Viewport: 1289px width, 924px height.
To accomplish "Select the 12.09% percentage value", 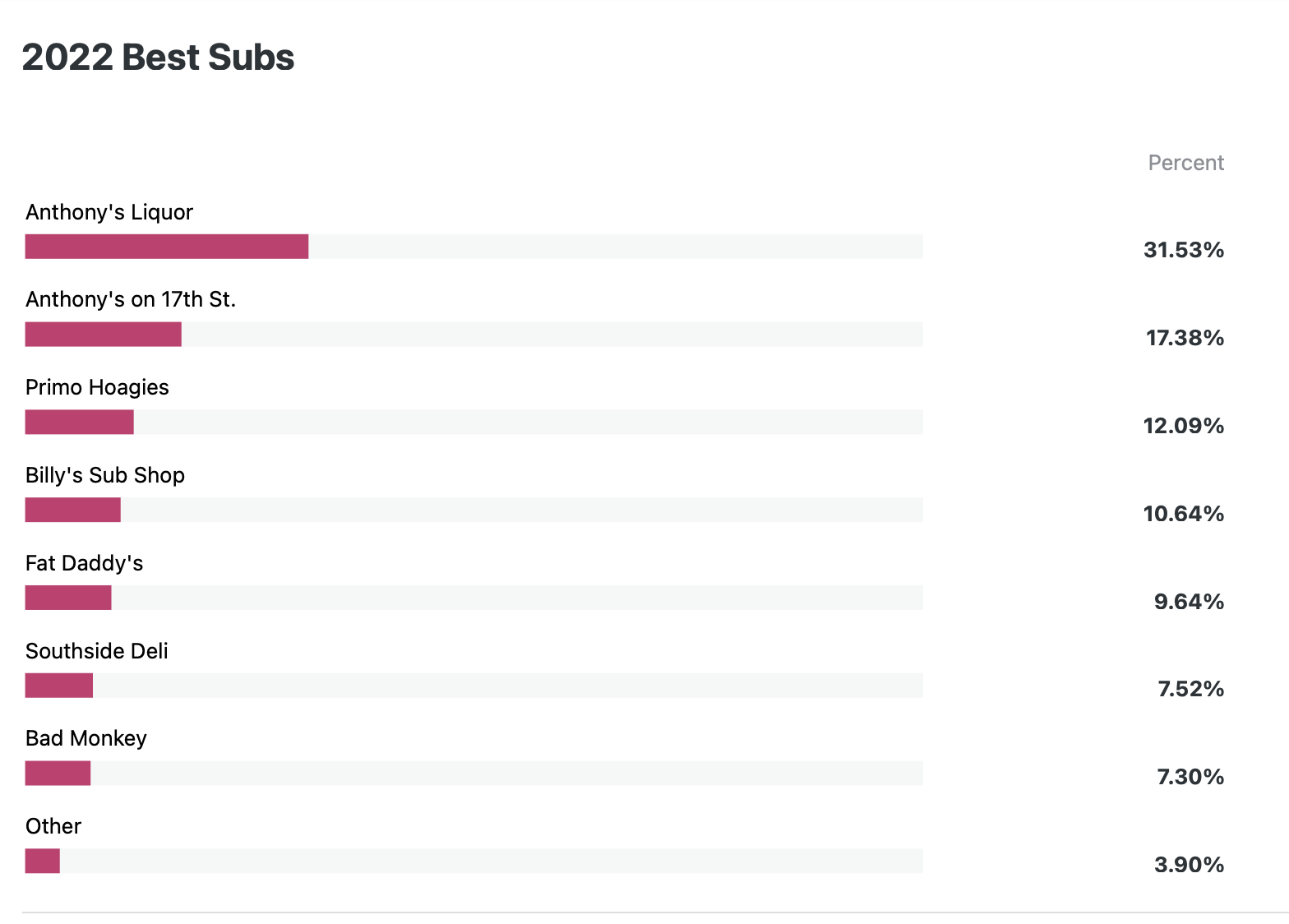I will pos(1184,426).
